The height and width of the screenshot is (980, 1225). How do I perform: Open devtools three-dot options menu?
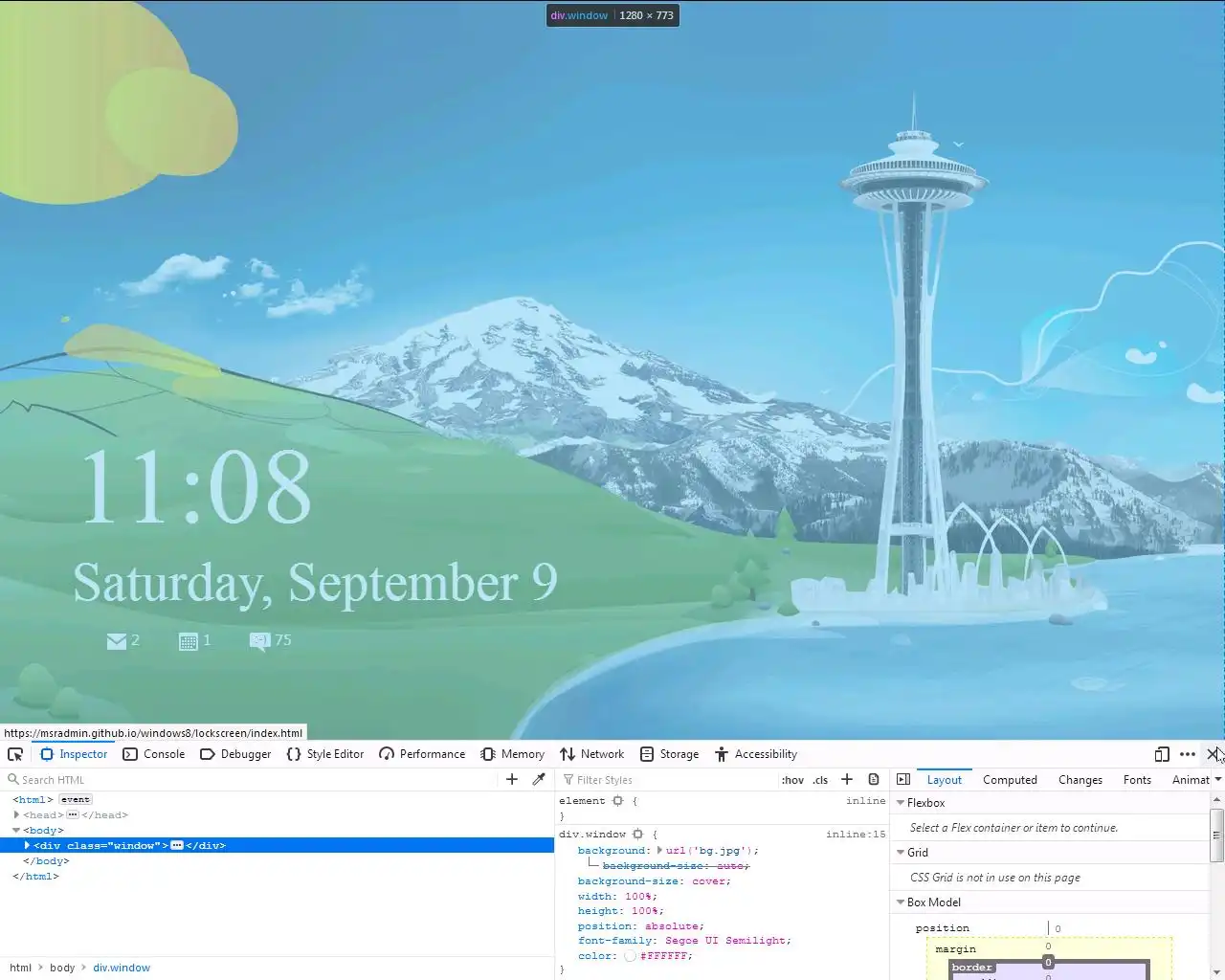[x=1188, y=754]
